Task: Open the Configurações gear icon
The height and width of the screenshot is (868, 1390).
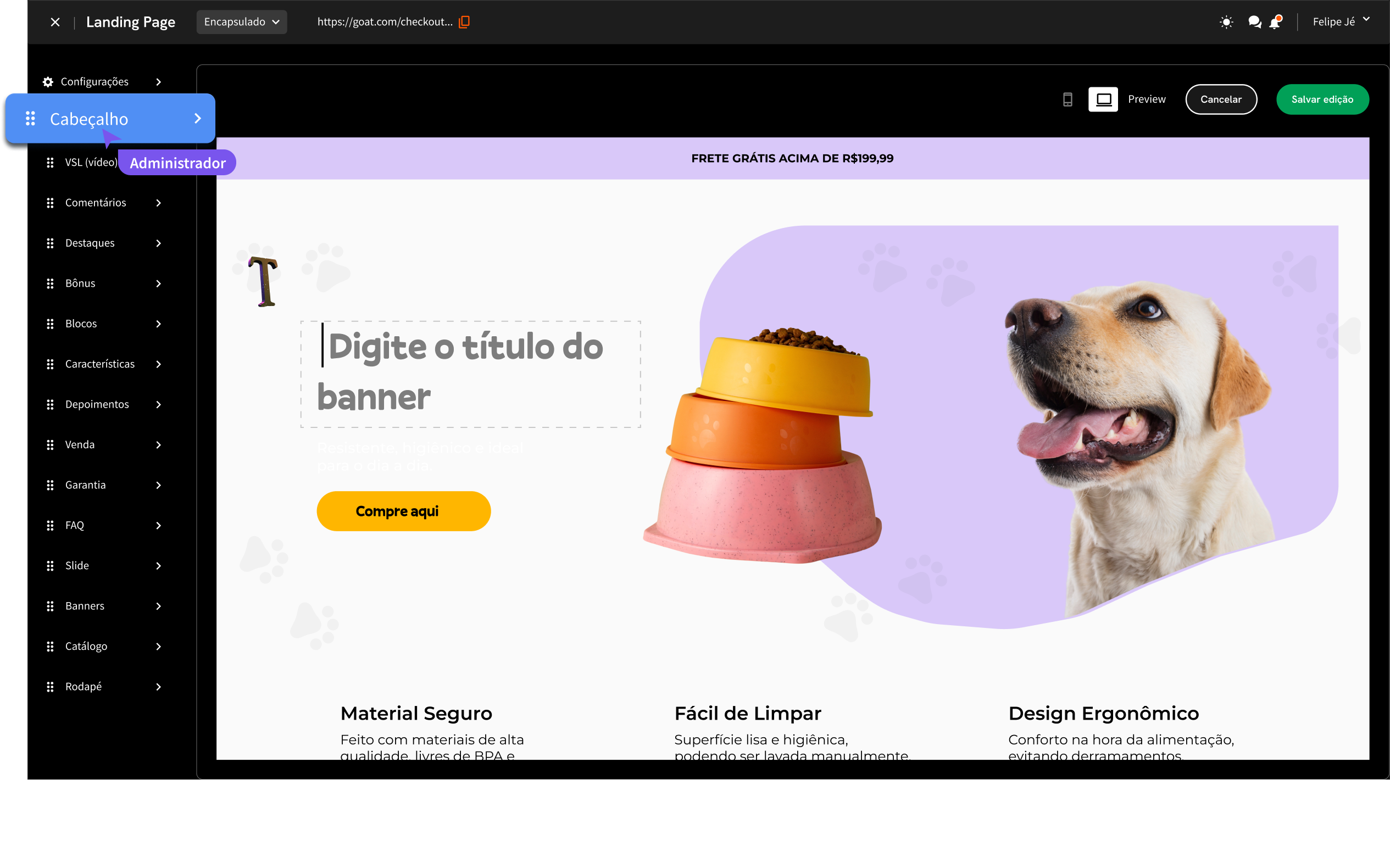Action: (48, 81)
